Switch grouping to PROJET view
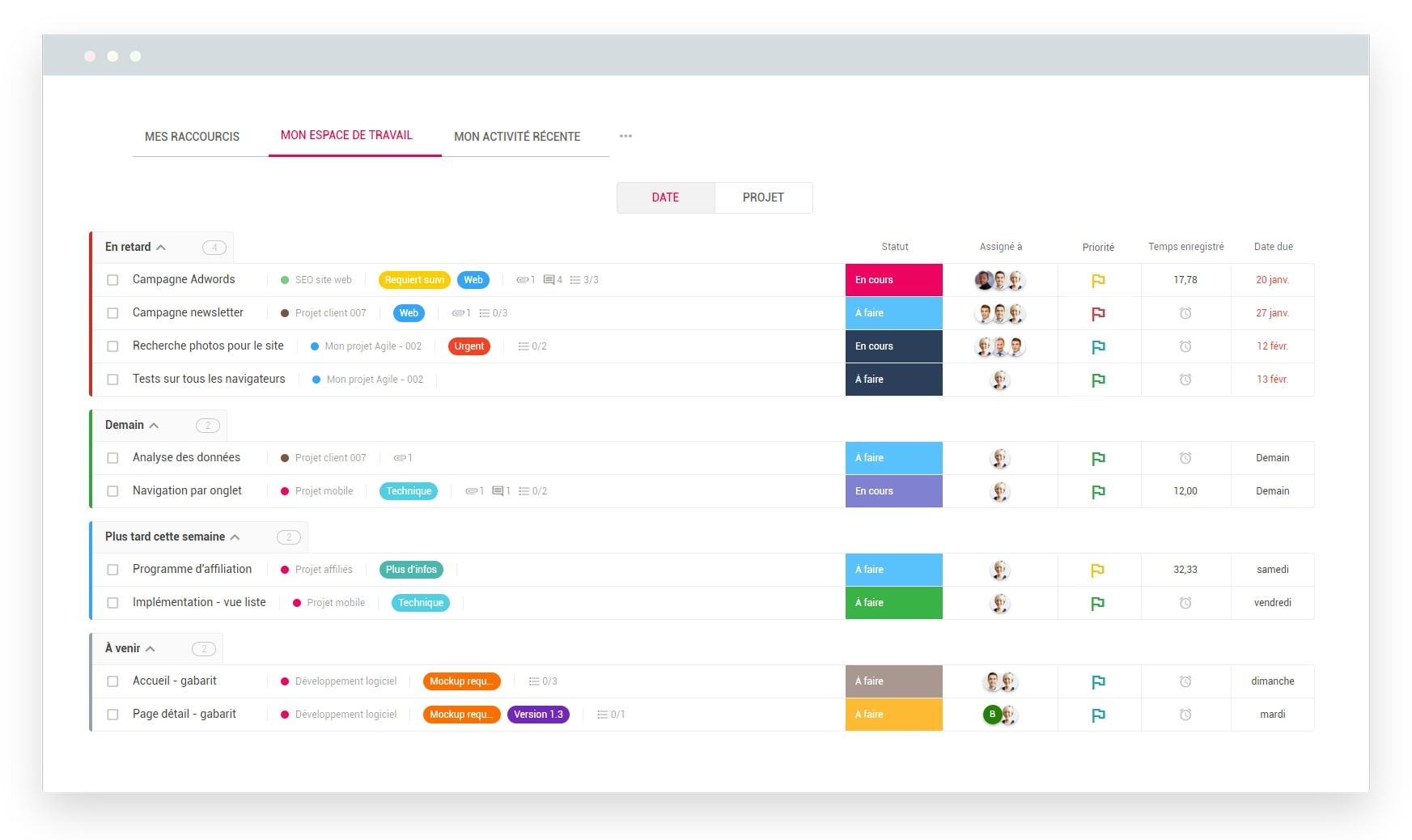 click(763, 197)
